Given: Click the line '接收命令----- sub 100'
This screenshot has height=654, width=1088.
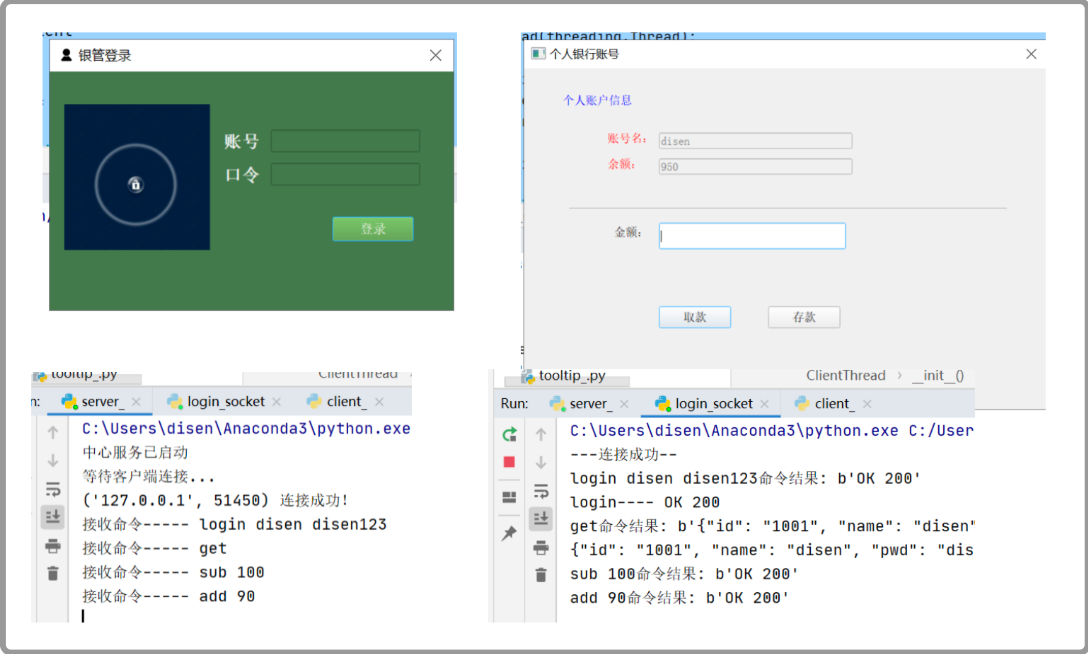Looking at the screenshot, I should click(173, 572).
